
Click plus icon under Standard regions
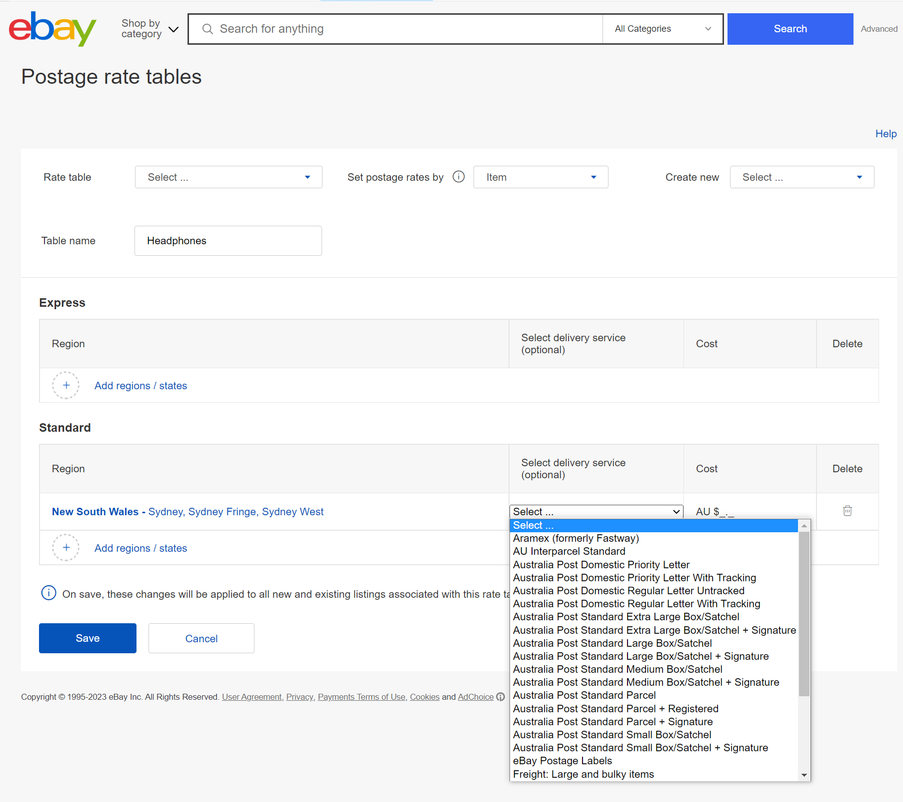66,548
